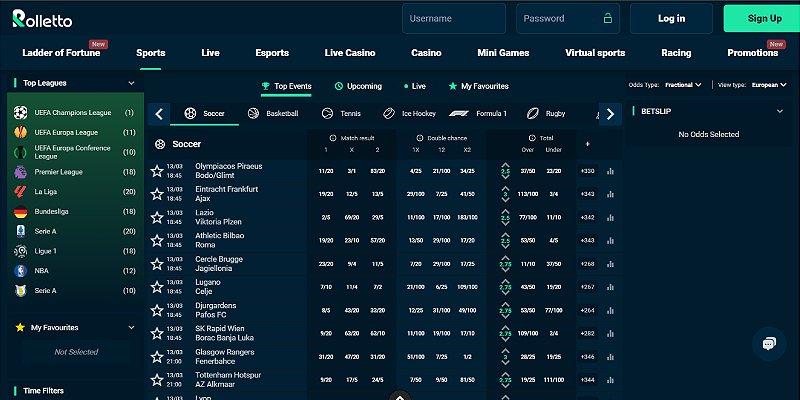Open the live chat support bubble
800x400 pixels.
(x=769, y=344)
